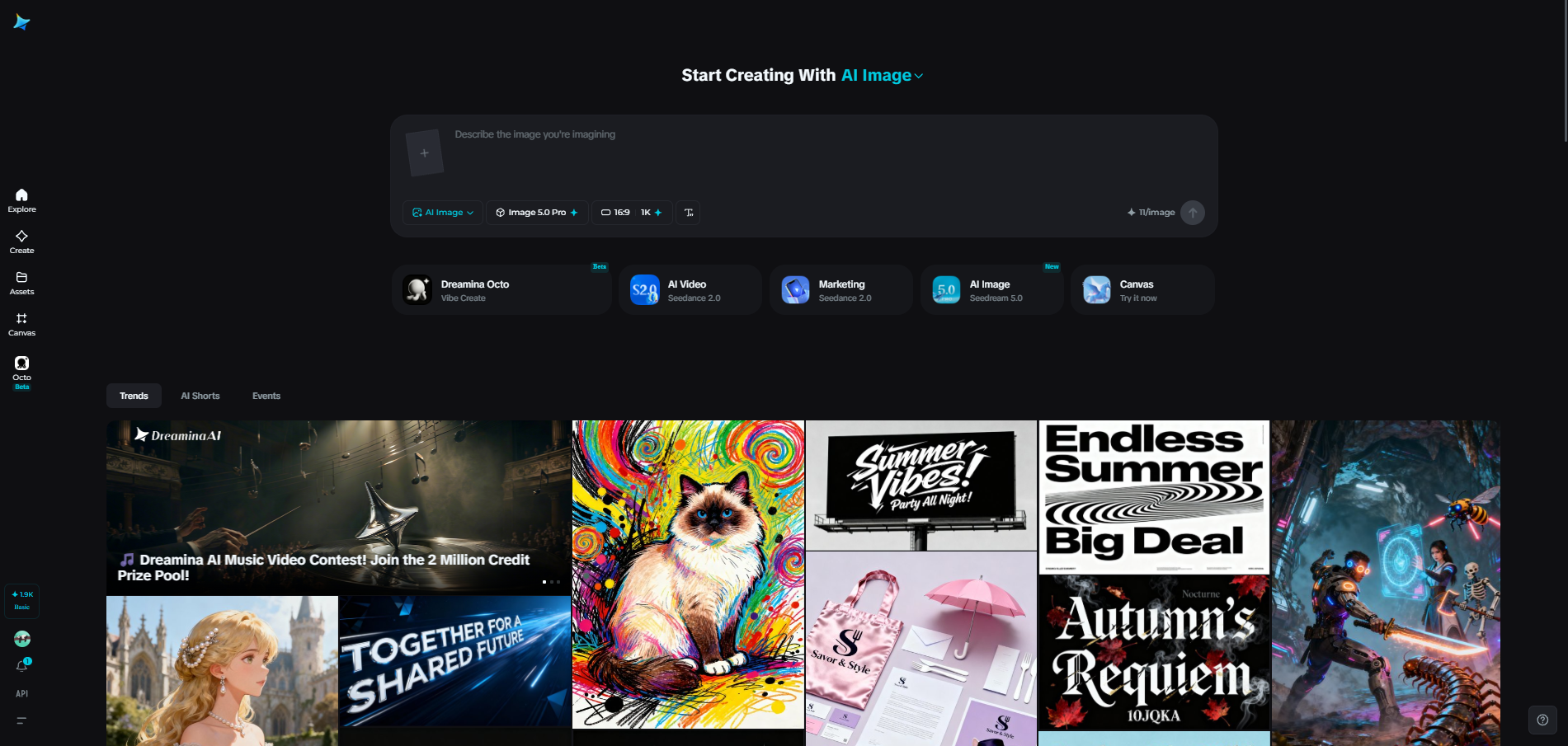Submit prompt with the up arrow button
This screenshot has height=746, width=1568.
(1193, 213)
